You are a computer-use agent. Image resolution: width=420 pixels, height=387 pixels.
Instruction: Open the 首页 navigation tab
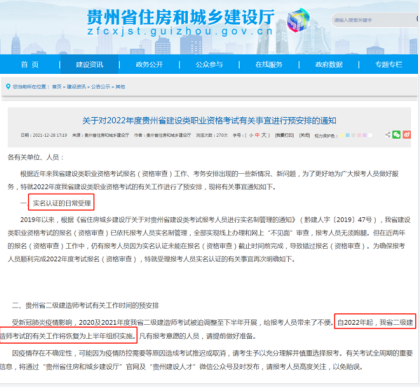pos(30,64)
